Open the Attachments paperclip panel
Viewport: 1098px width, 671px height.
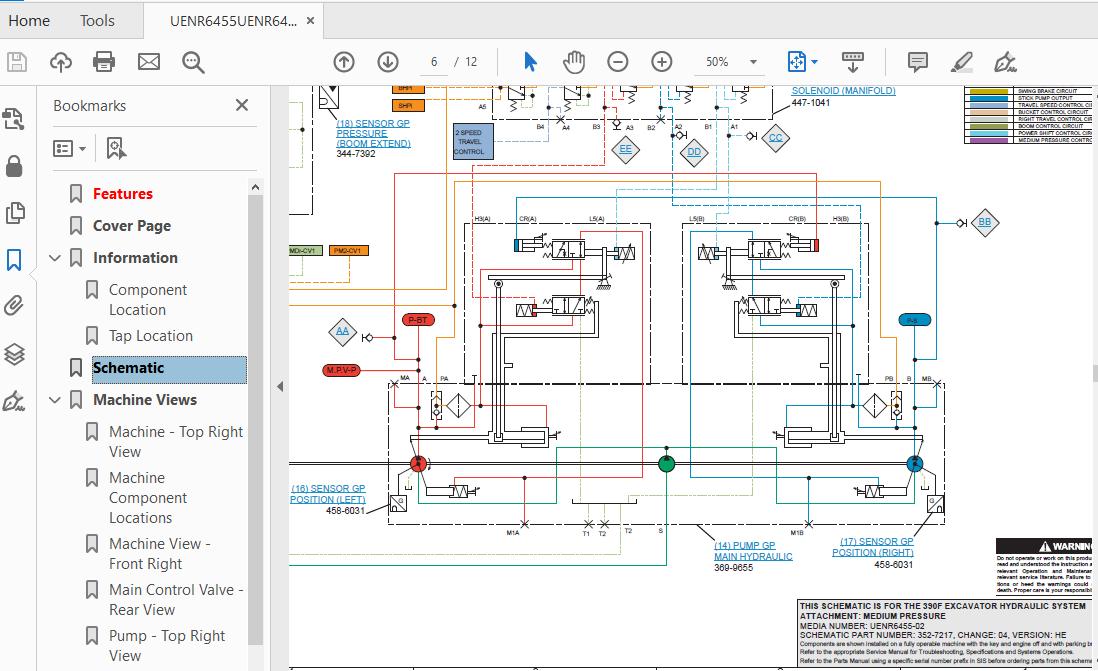click(14, 307)
